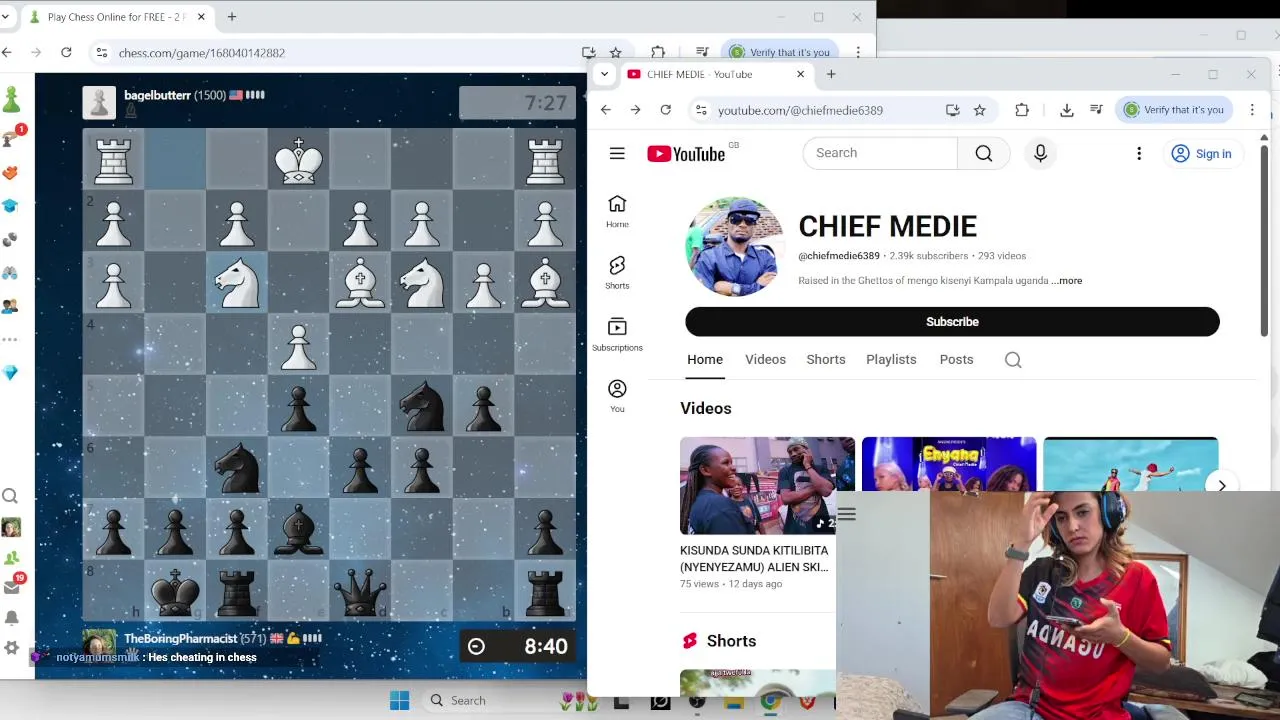Open Shorts in YouTube mini sidebar
This screenshot has width=1280, height=720.
point(617,272)
